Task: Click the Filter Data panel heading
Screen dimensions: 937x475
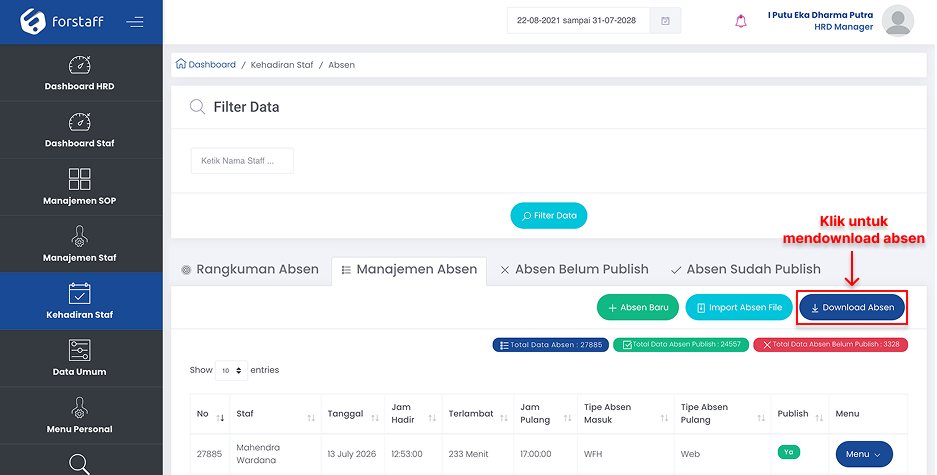Action: (x=246, y=107)
